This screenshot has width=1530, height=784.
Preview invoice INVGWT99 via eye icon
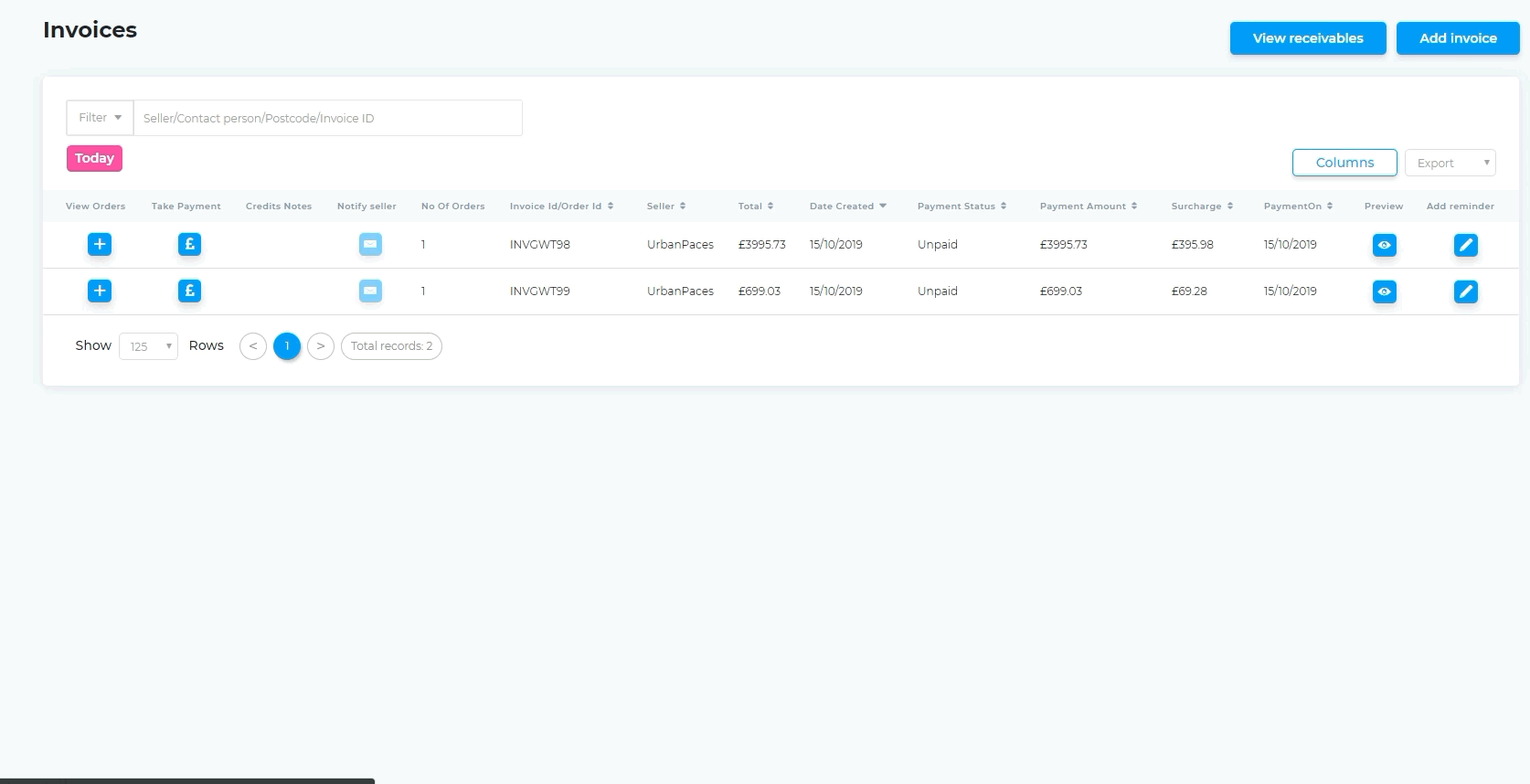point(1385,291)
